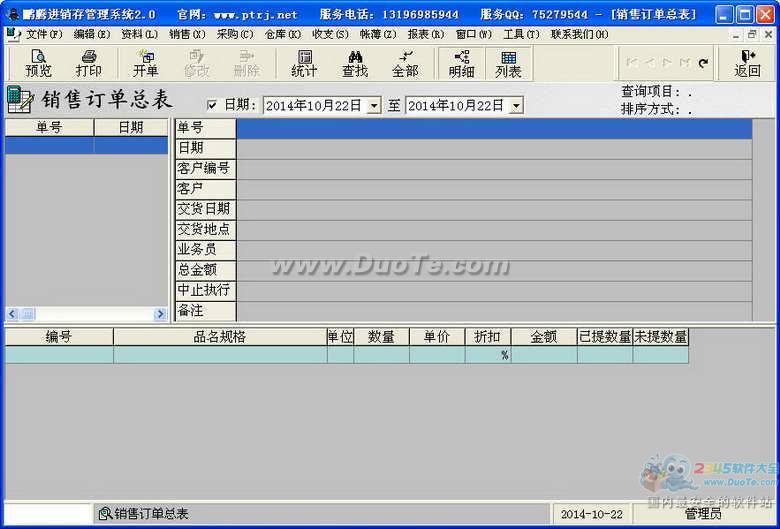Open the 工具(T) menu

pos(521,34)
